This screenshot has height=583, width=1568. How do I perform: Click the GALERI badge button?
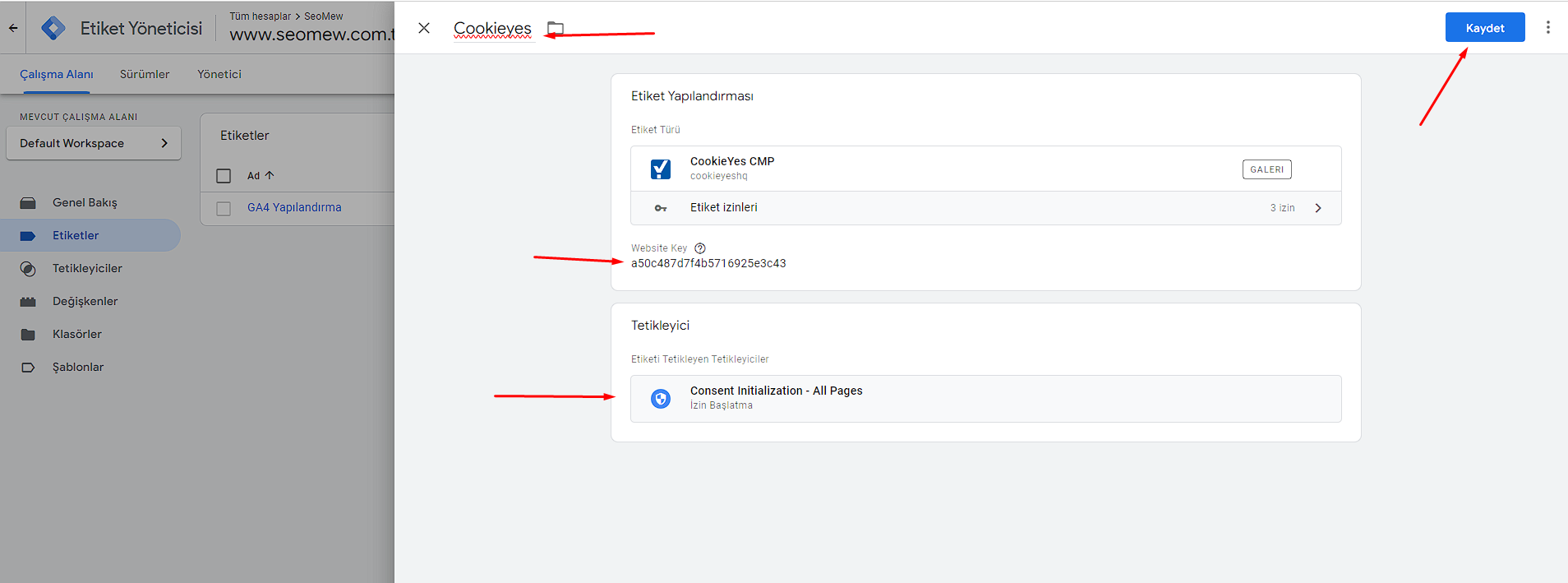click(1266, 169)
